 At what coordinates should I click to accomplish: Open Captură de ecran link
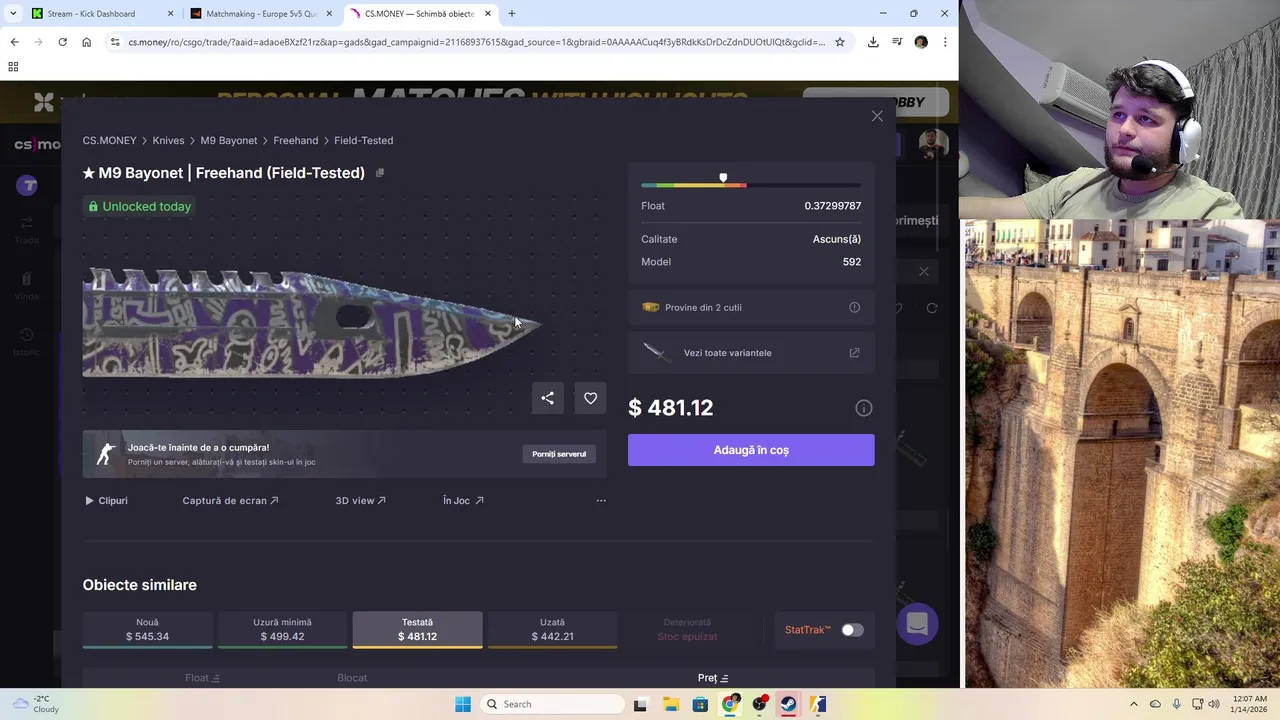[230, 500]
